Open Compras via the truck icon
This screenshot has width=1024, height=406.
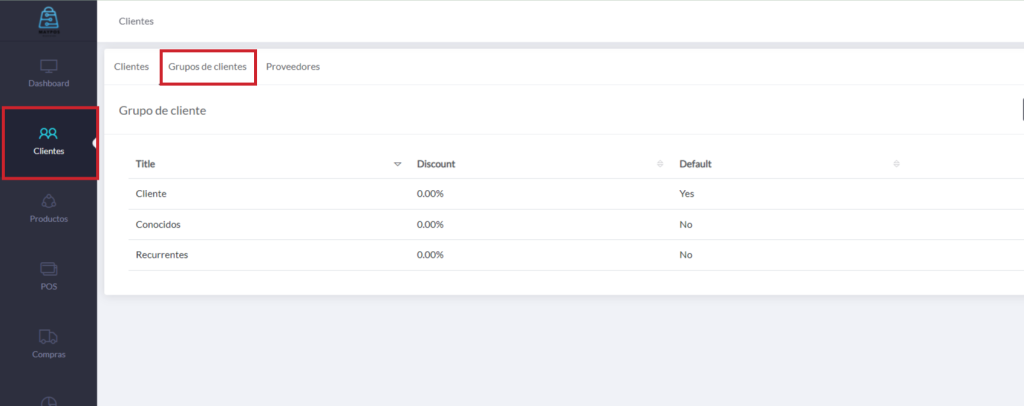[48, 336]
